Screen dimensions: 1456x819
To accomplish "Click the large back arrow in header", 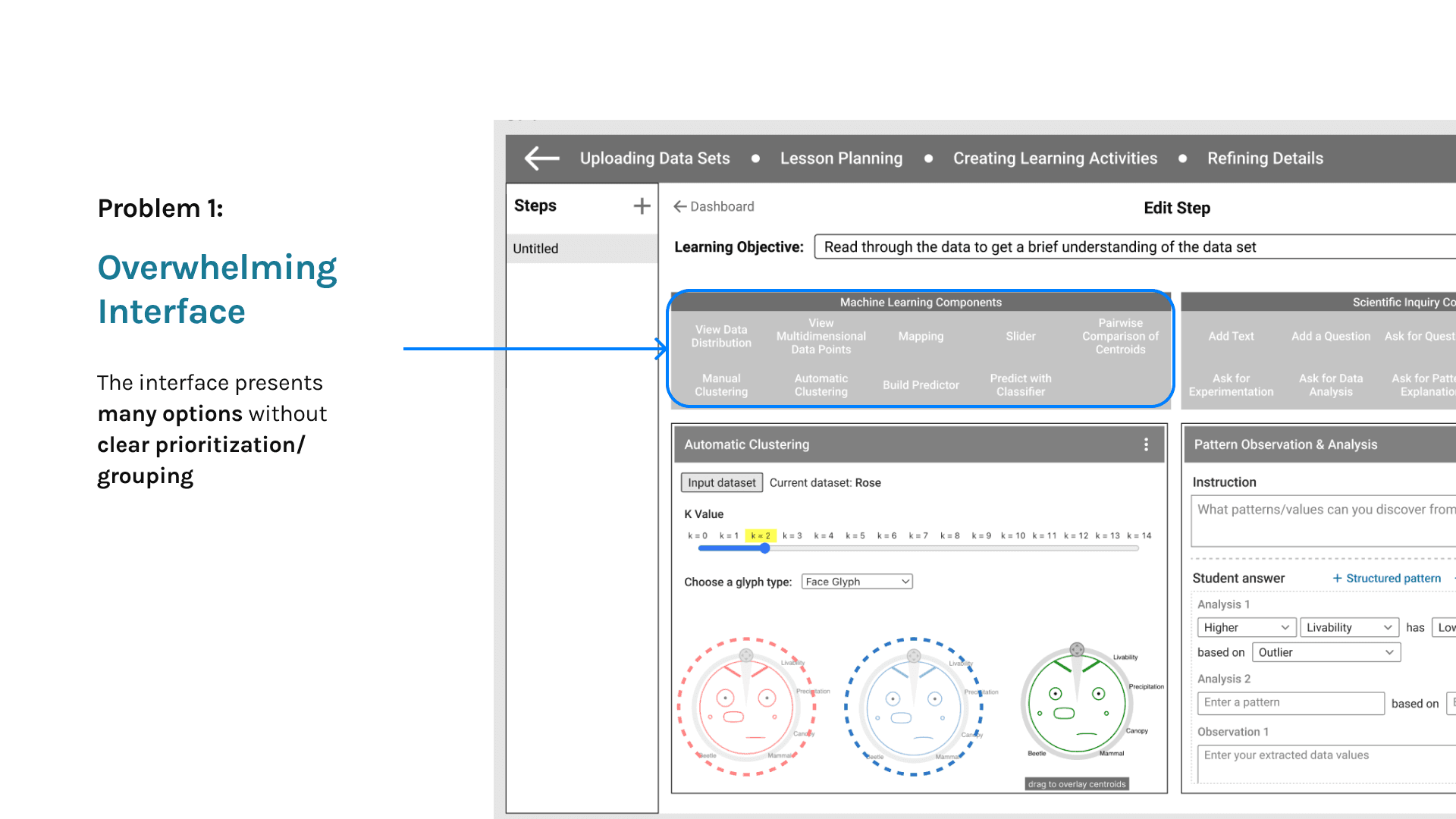I will pyautogui.click(x=541, y=158).
